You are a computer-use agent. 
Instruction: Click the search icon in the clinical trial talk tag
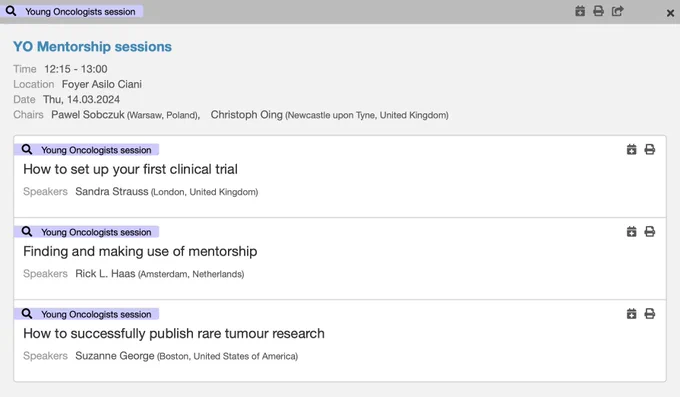[x=27, y=149]
